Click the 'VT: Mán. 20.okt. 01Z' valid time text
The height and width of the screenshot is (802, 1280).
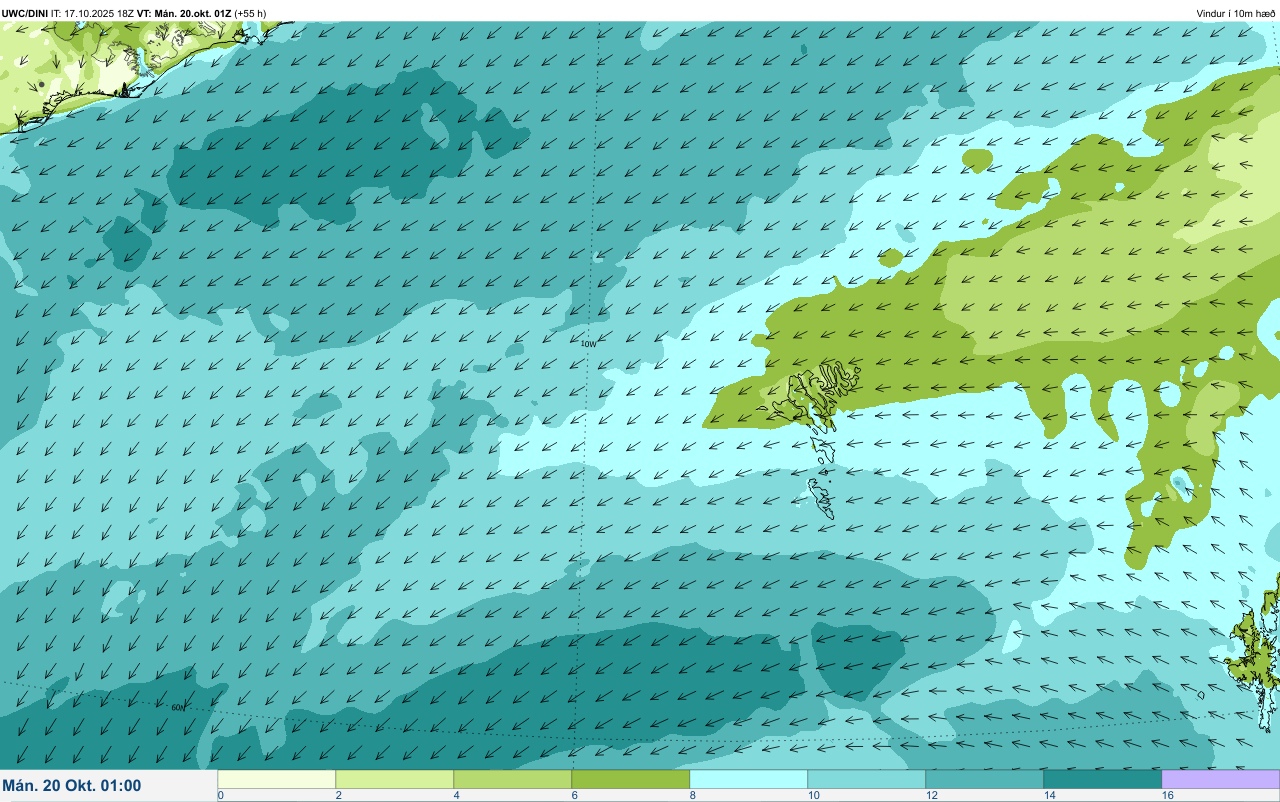185,14
